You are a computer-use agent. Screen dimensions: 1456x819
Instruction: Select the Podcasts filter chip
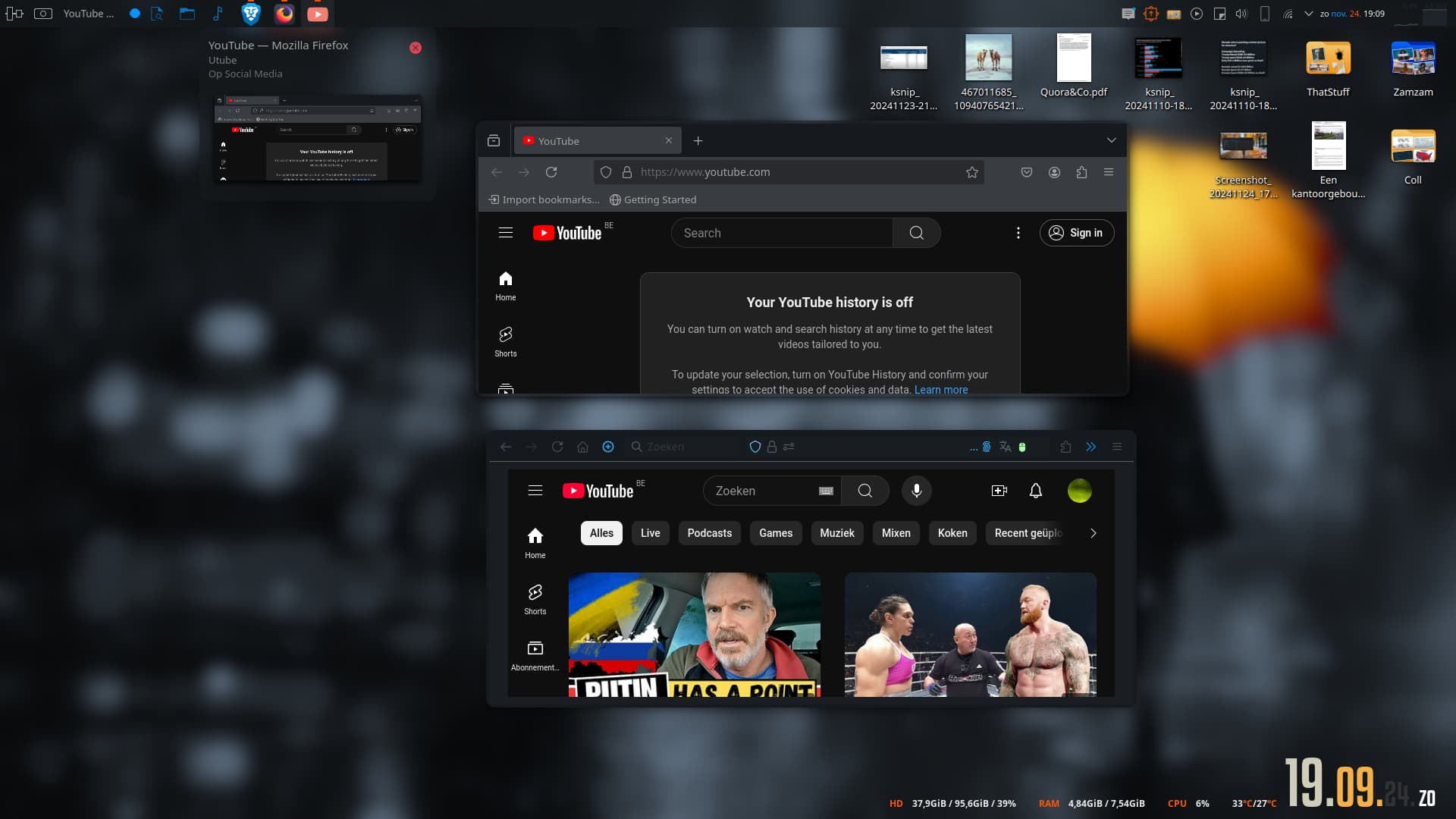[x=710, y=533]
